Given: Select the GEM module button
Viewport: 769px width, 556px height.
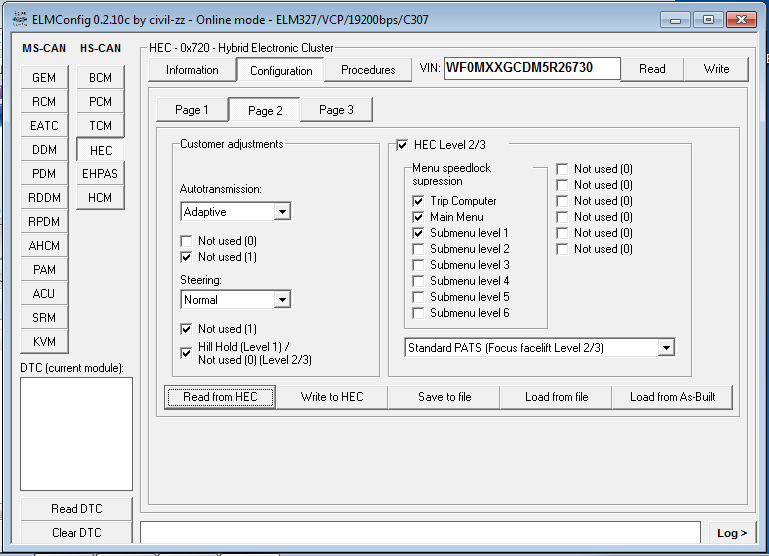Looking at the screenshot, I should pyautogui.click(x=44, y=78).
